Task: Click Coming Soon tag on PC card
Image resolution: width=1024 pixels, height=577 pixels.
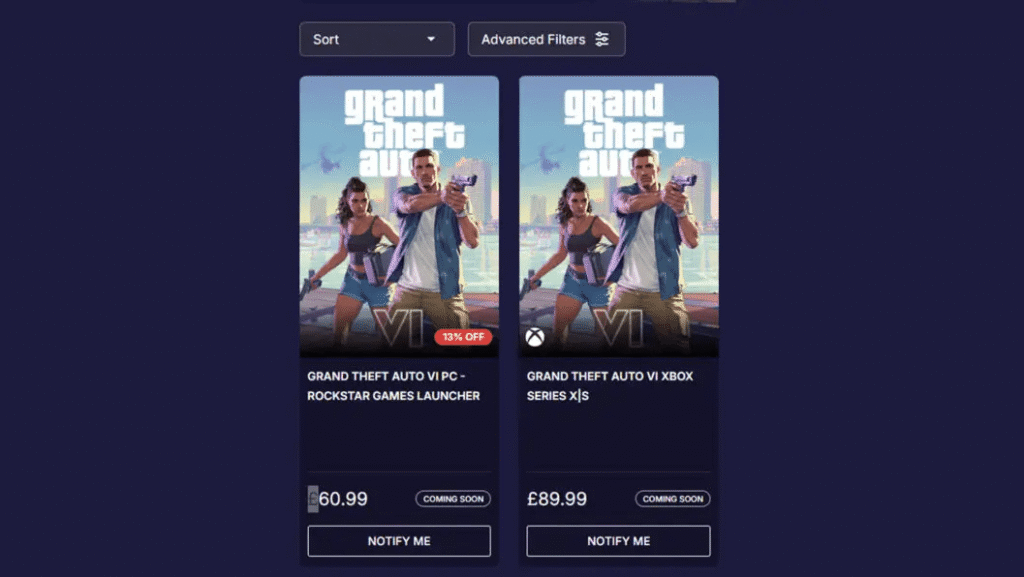Action: click(453, 499)
